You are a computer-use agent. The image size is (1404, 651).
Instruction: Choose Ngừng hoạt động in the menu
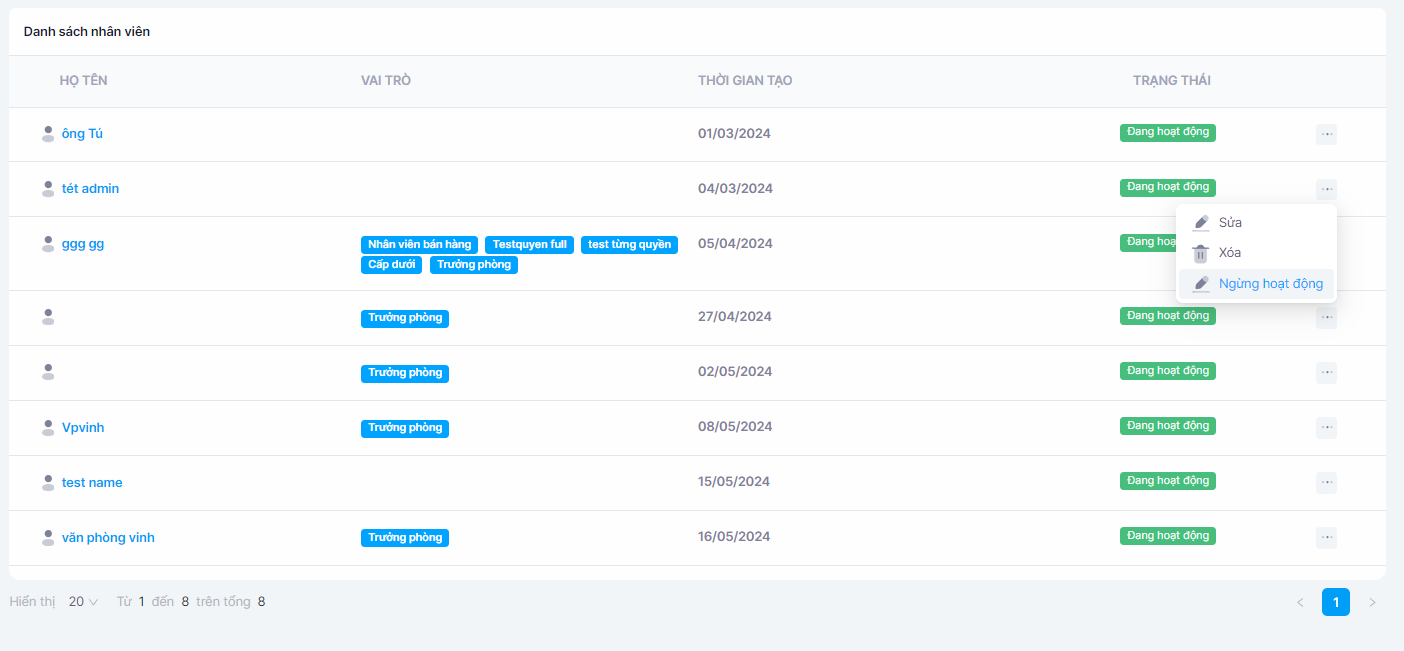[x=1270, y=284]
